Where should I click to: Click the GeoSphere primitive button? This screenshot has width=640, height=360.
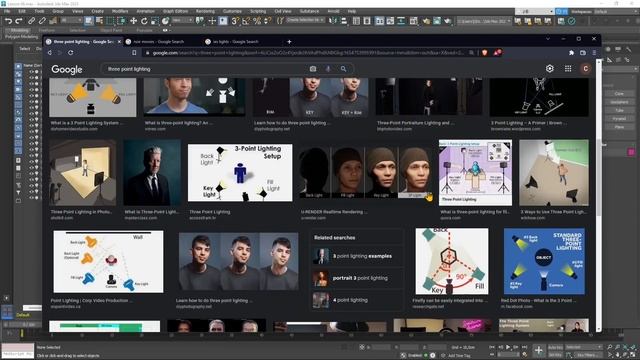[x=619, y=102]
